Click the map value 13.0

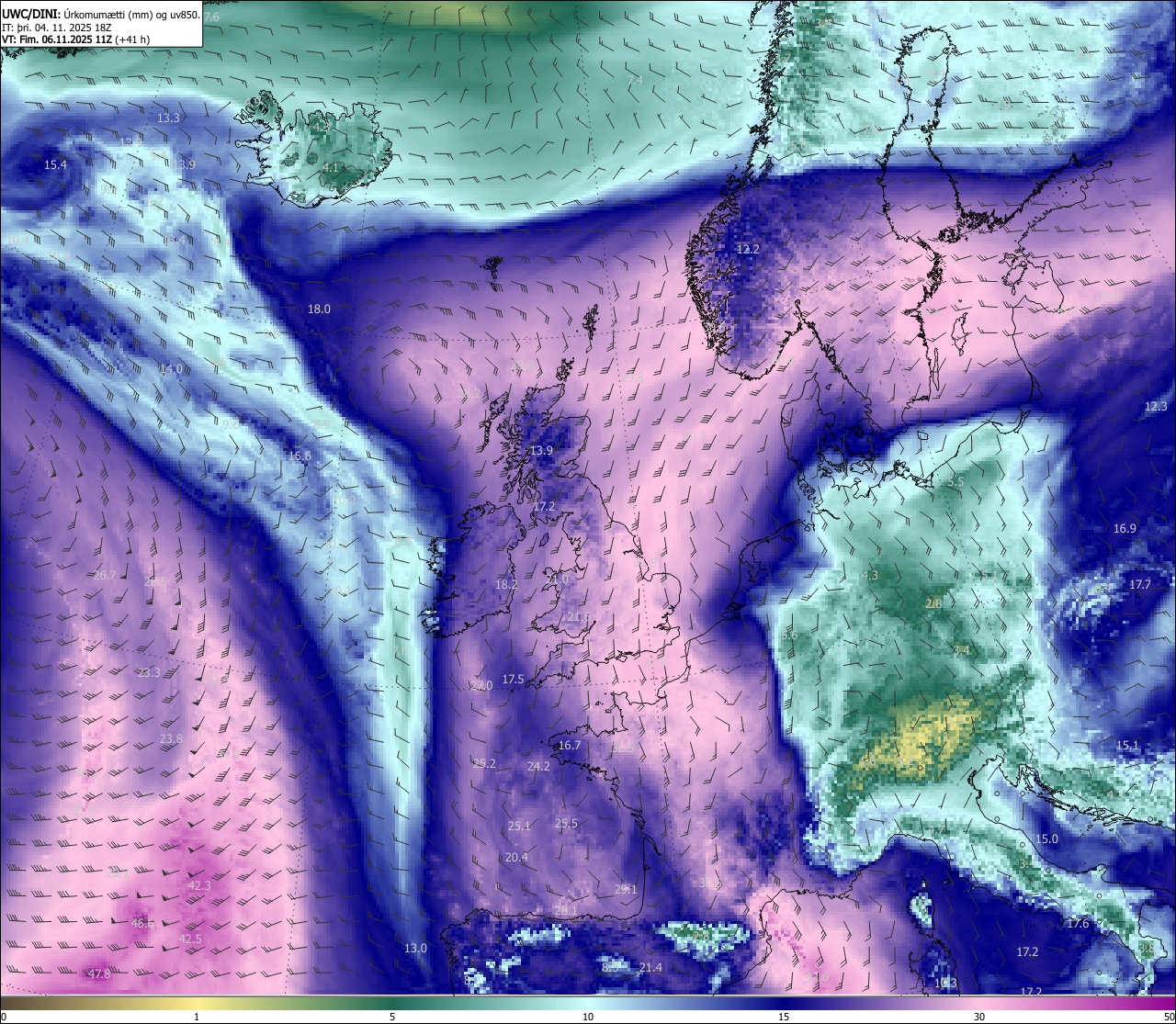[416, 949]
